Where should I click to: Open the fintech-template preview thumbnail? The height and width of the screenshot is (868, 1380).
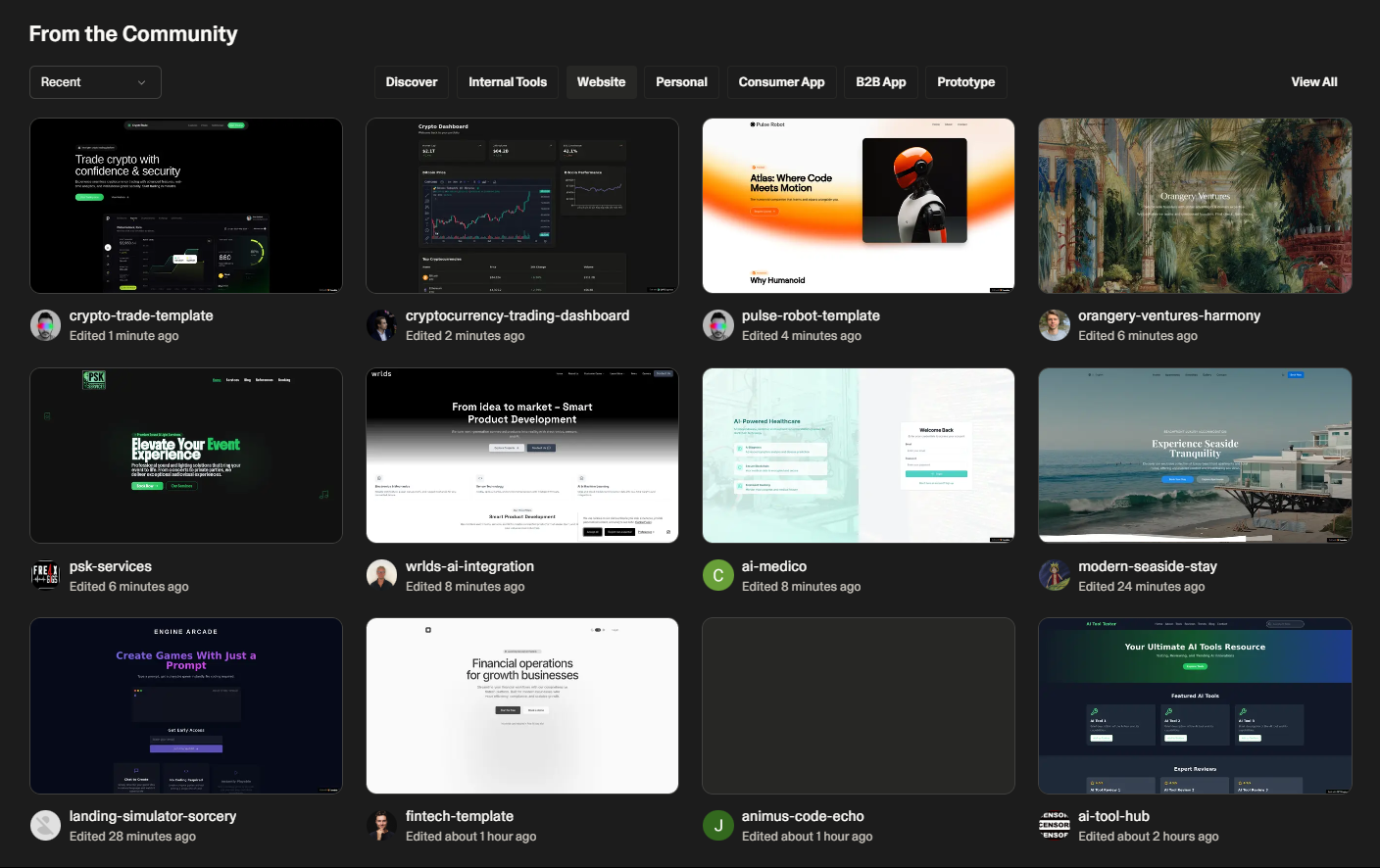(521, 704)
